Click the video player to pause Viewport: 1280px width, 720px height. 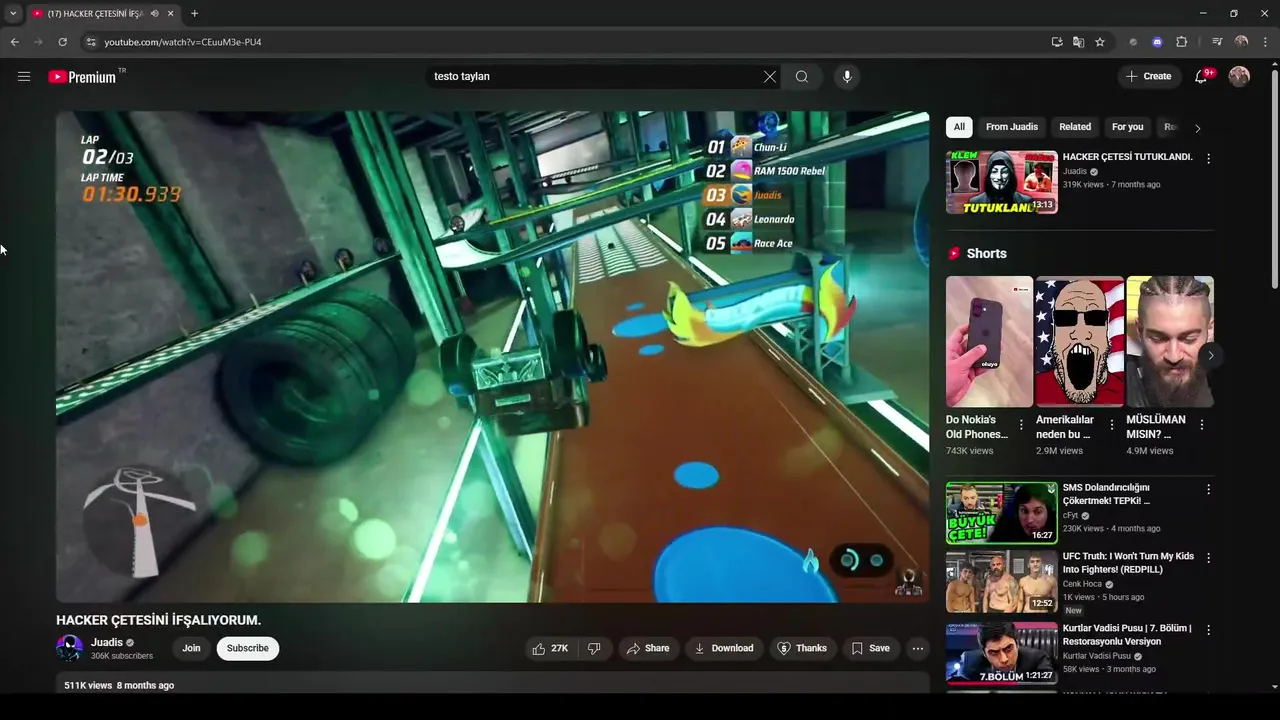[x=492, y=356]
